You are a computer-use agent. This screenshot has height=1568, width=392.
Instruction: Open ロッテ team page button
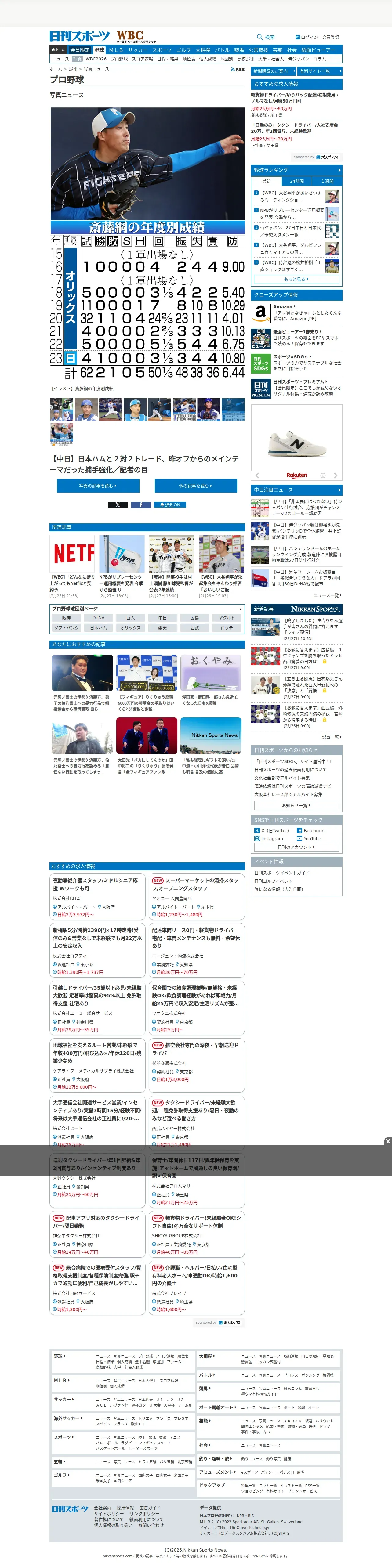coord(227,627)
